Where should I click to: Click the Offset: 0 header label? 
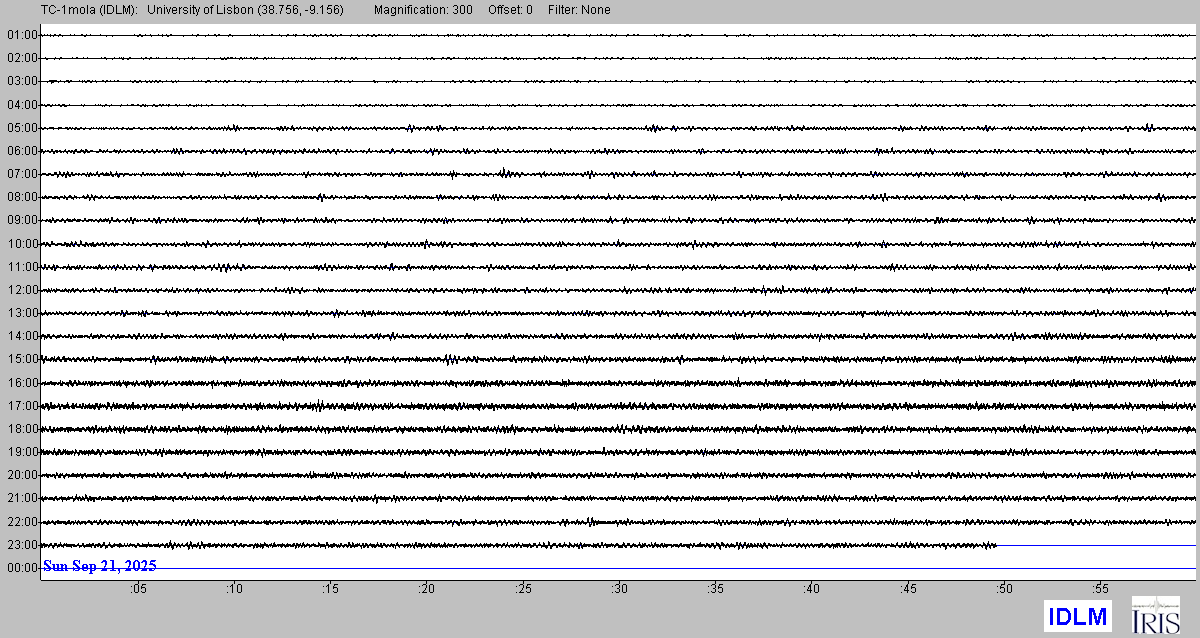click(x=510, y=10)
